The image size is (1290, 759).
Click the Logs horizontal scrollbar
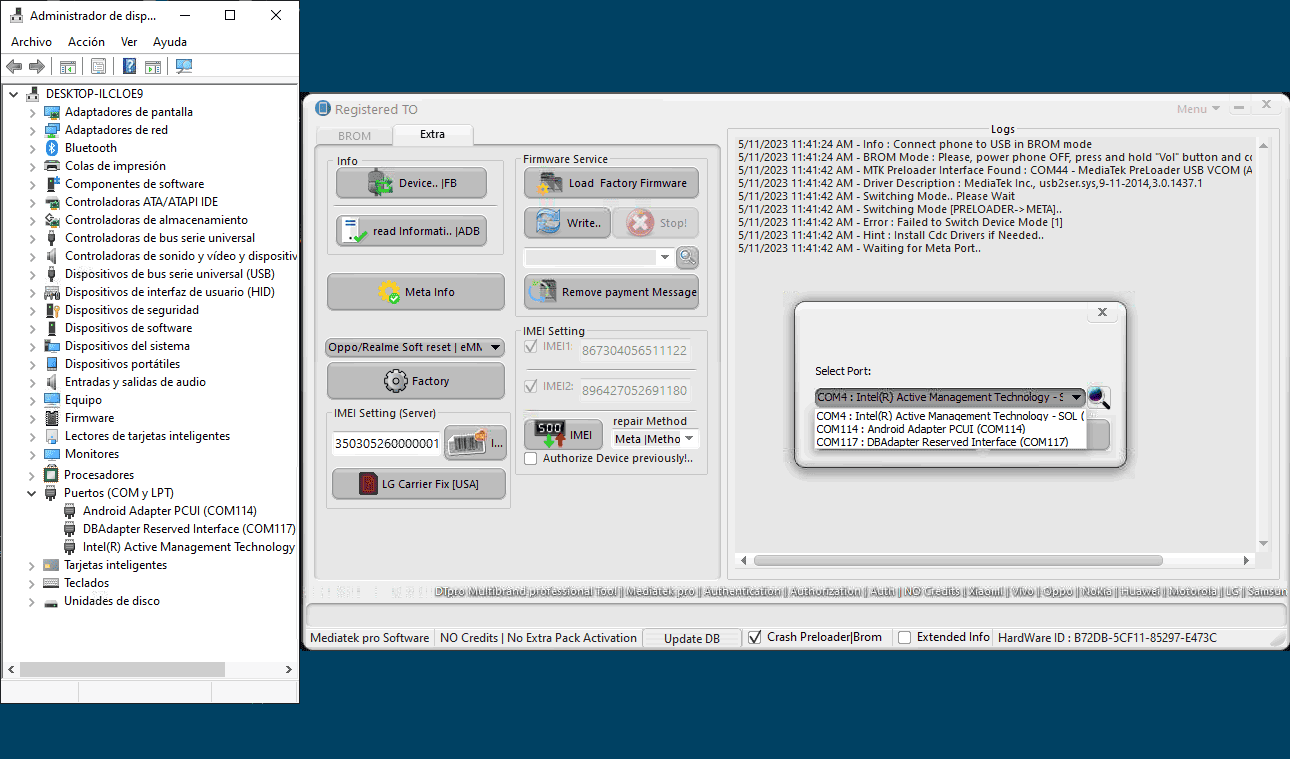pos(958,561)
